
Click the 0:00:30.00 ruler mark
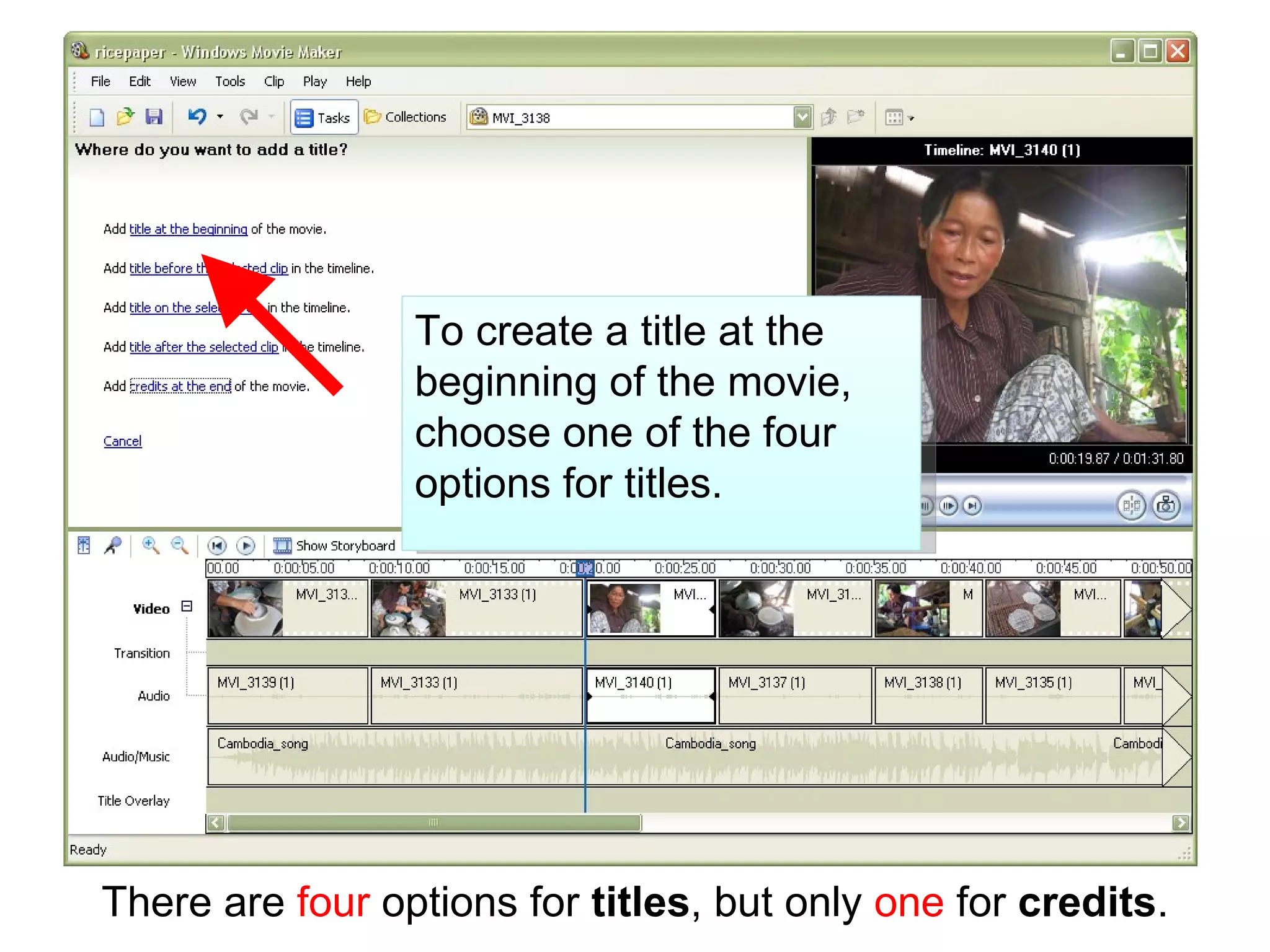click(779, 568)
